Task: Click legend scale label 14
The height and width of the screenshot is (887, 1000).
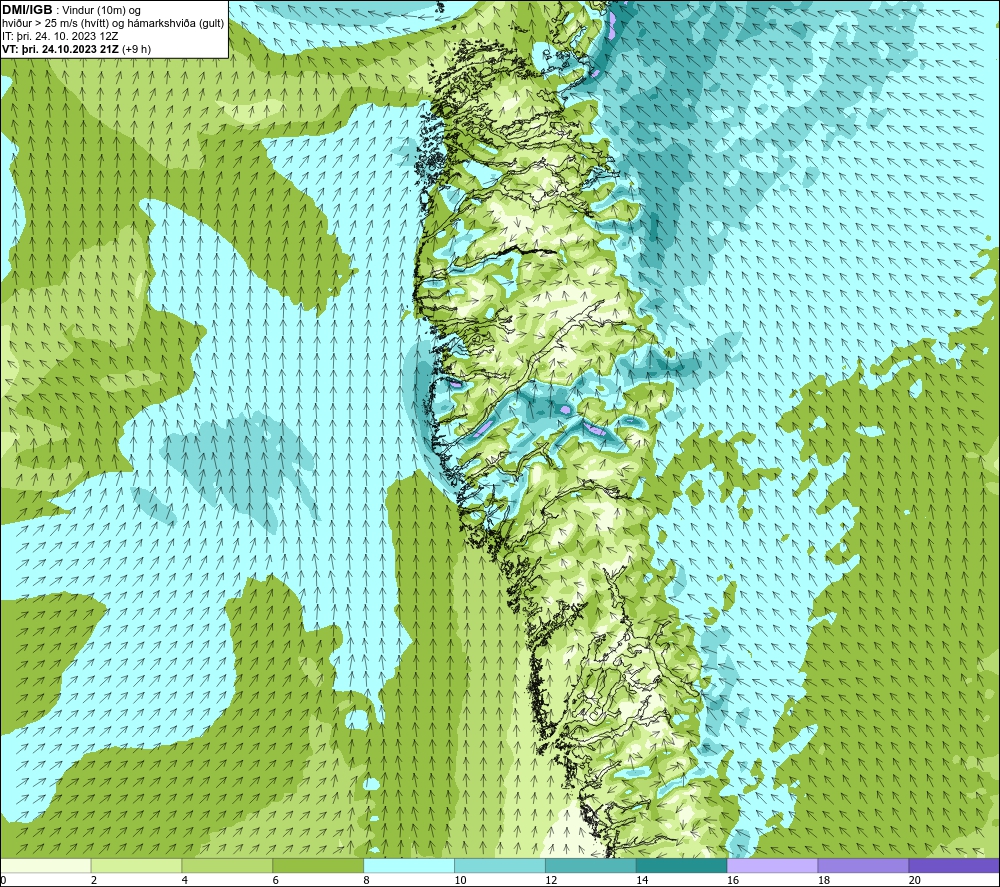Action: 642,880
